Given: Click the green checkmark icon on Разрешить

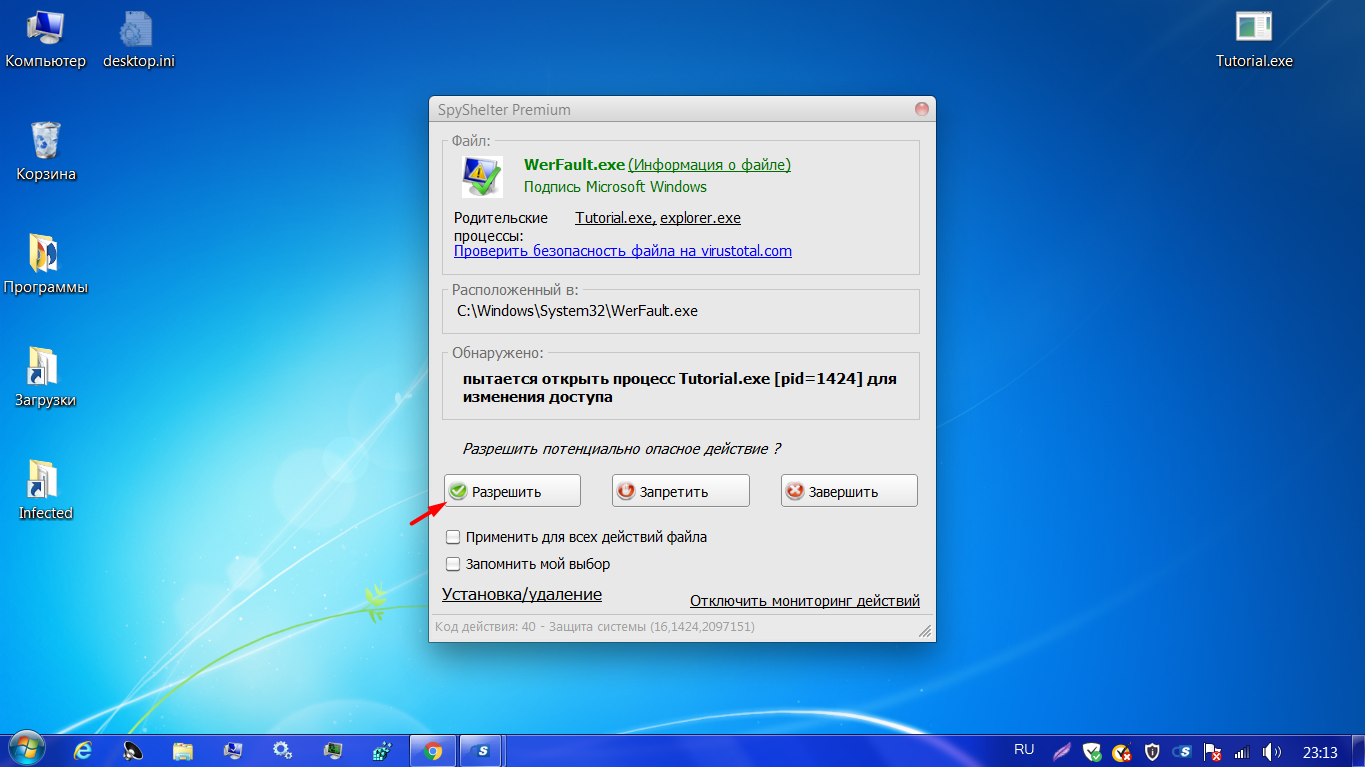Looking at the screenshot, I should 458,491.
